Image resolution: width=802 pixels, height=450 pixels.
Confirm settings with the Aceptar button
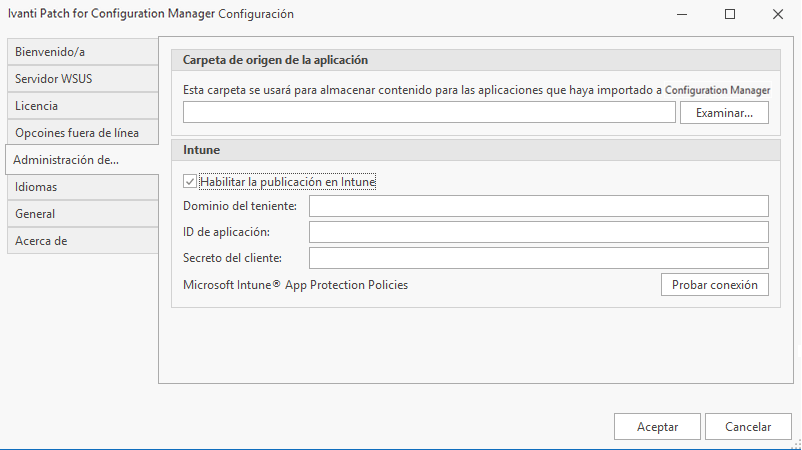click(x=657, y=426)
